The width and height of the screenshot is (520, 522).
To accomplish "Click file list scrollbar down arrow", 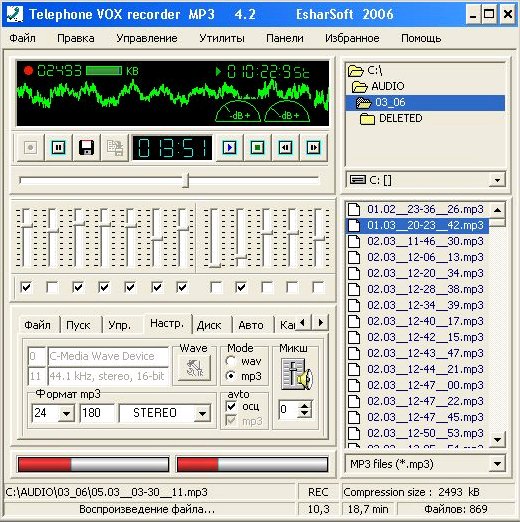I will pyautogui.click(x=497, y=440).
